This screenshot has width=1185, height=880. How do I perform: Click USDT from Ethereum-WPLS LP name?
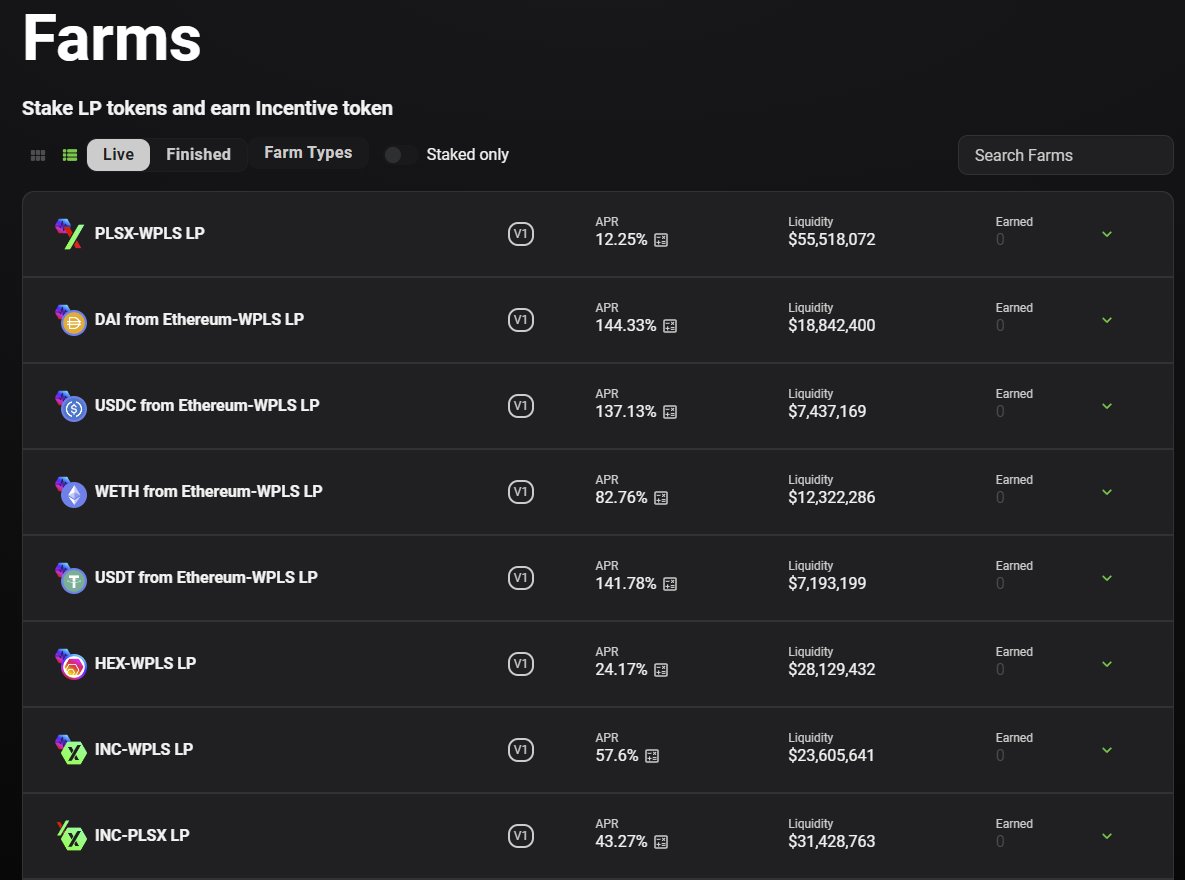pyautogui.click(x=206, y=578)
